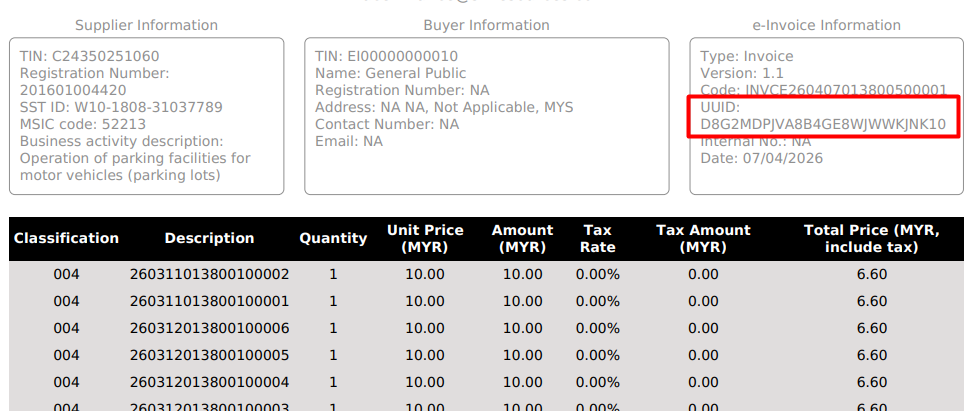The image size is (976, 411).
Task: Click the highlighted UUID value D8G2MDPJVA8B4GE8WJWWKJNK10
Action: [822, 124]
